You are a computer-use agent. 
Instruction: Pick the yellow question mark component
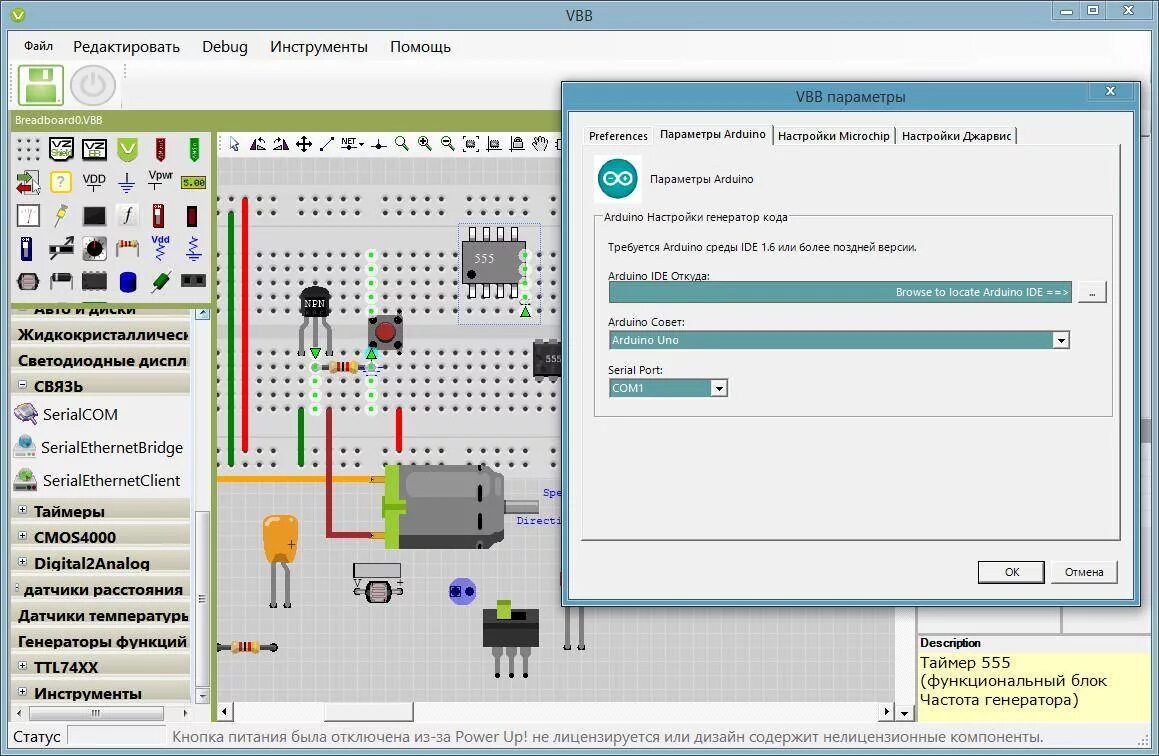(61, 182)
